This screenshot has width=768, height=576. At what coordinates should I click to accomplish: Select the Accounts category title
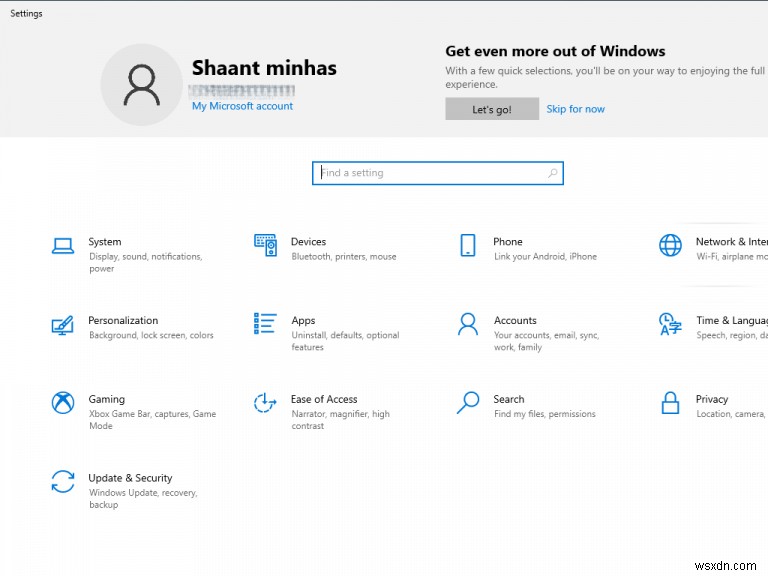515,320
